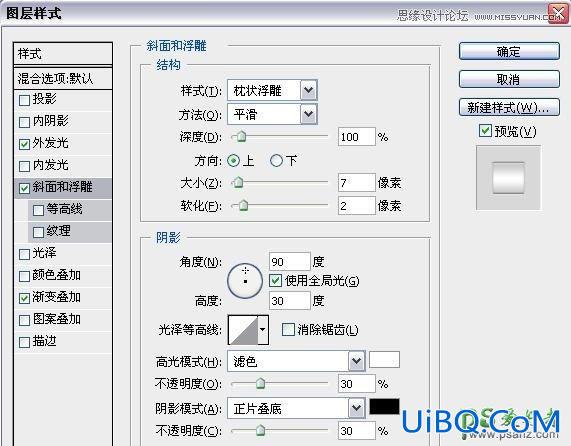
Task: Click the angle dial control
Action: click(245, 281)
